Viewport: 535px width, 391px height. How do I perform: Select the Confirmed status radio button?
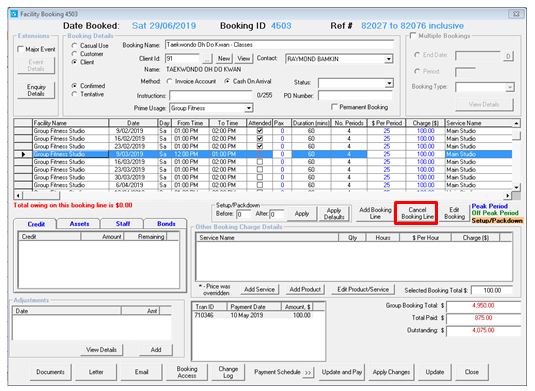[74, 86]
